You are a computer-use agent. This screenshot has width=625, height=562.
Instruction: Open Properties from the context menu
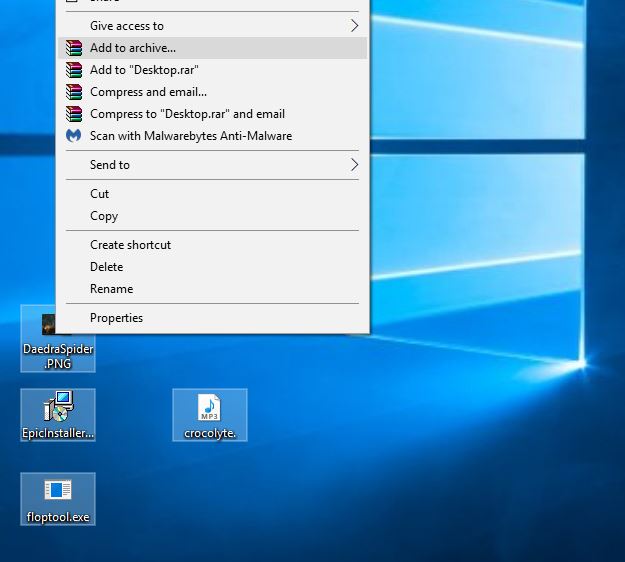tap(116, 318)
